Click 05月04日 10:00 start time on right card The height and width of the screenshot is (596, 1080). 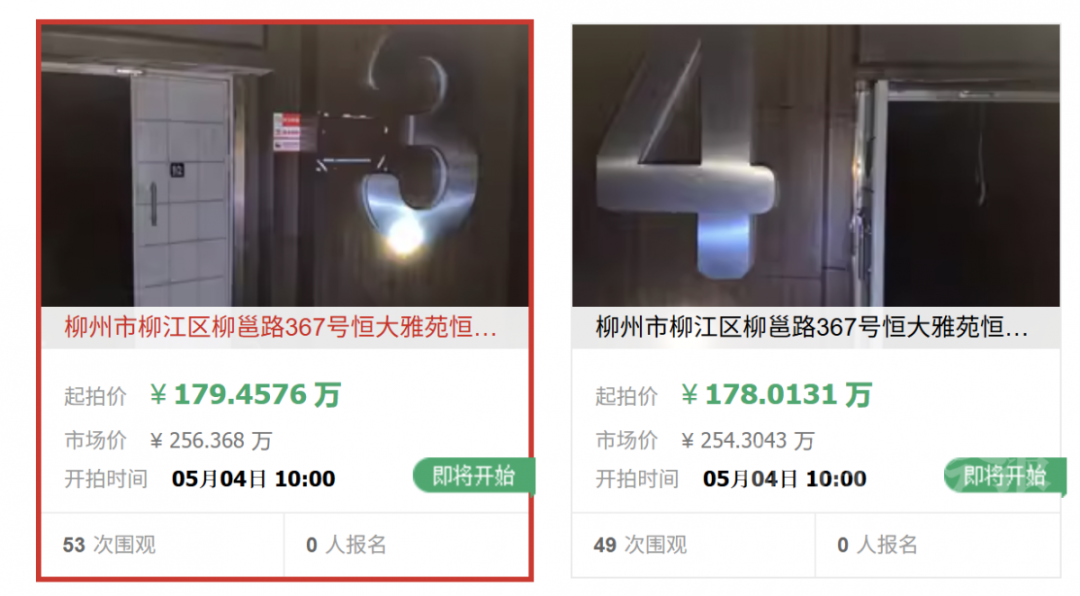785,479
